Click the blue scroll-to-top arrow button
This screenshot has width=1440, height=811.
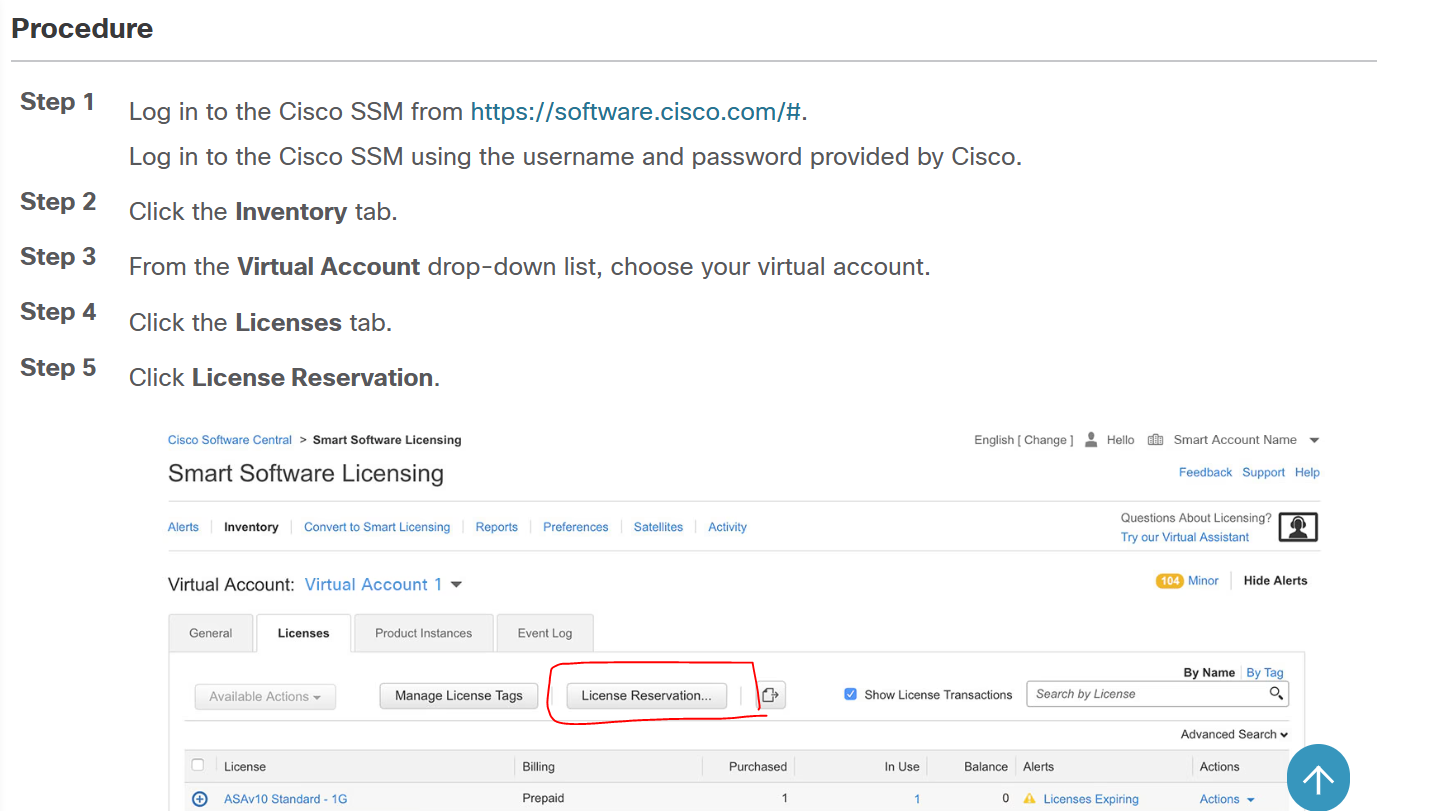[1318, 779]
